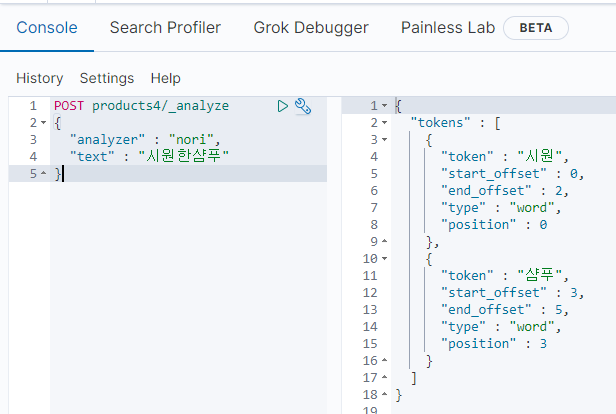Screen dimensions: 616x414
Task: Fold second token object at response line 10
Action: (x=386, y=259)
